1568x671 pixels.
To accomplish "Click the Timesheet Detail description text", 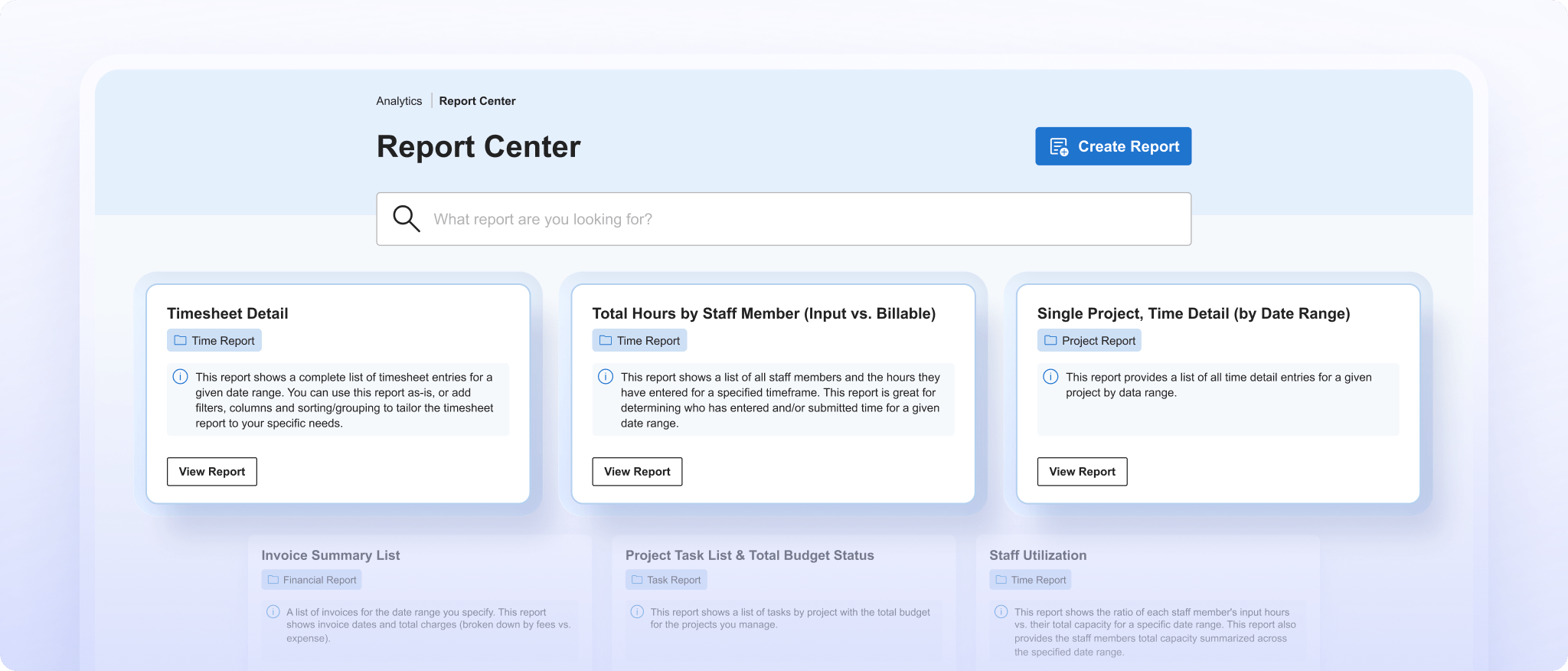I will pos(345,400).
